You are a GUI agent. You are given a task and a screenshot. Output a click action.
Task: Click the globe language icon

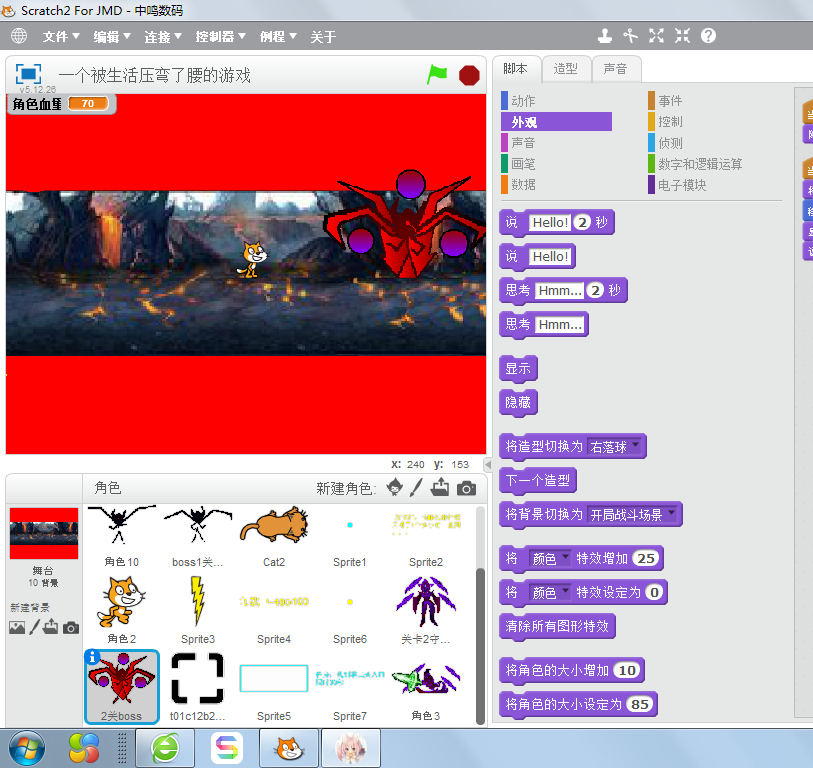(x=19, y=36)
